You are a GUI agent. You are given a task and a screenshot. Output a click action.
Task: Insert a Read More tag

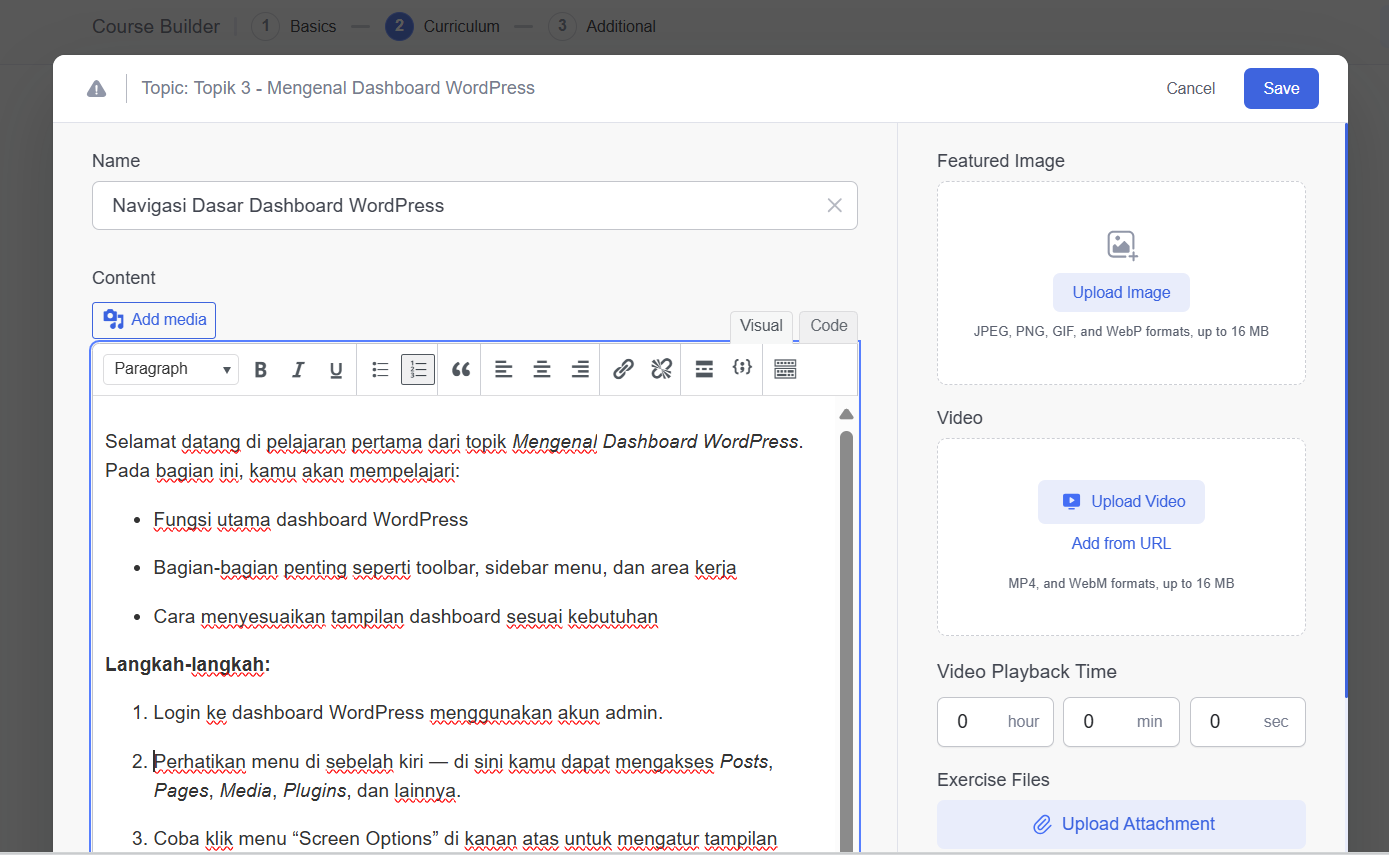pos(704,370)
